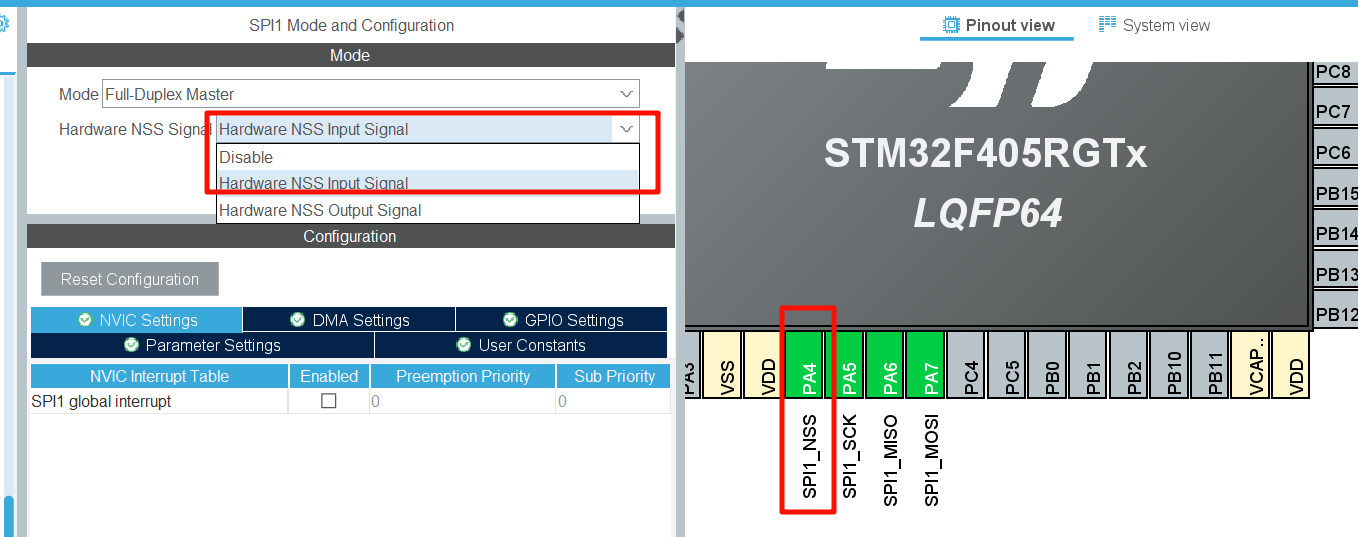Click the green check icon on User Constants
Screen dimensions: 1358x537
(463, 345)
